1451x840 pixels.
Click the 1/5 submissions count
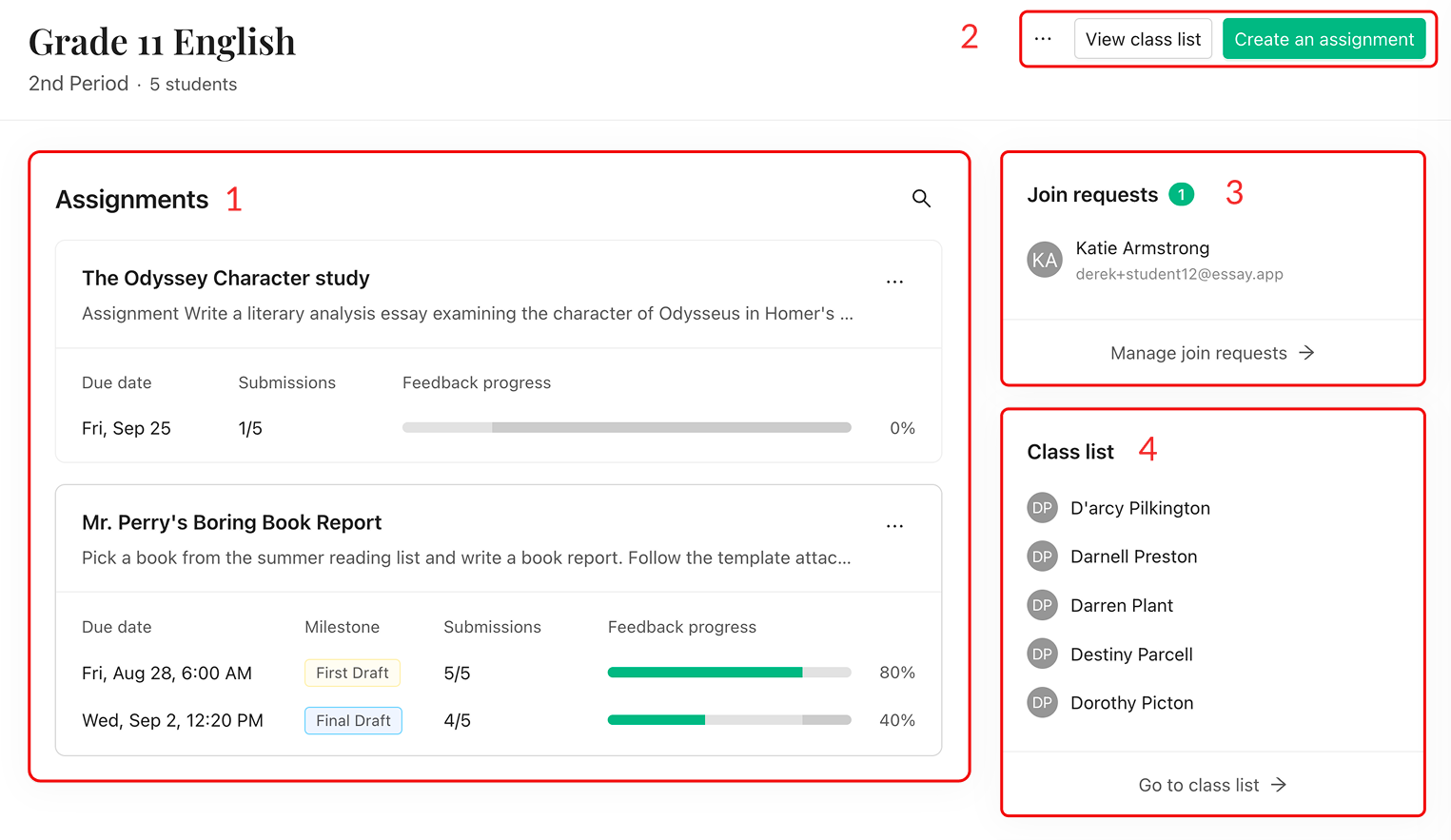pyautogui.click(x=250, y=428)
